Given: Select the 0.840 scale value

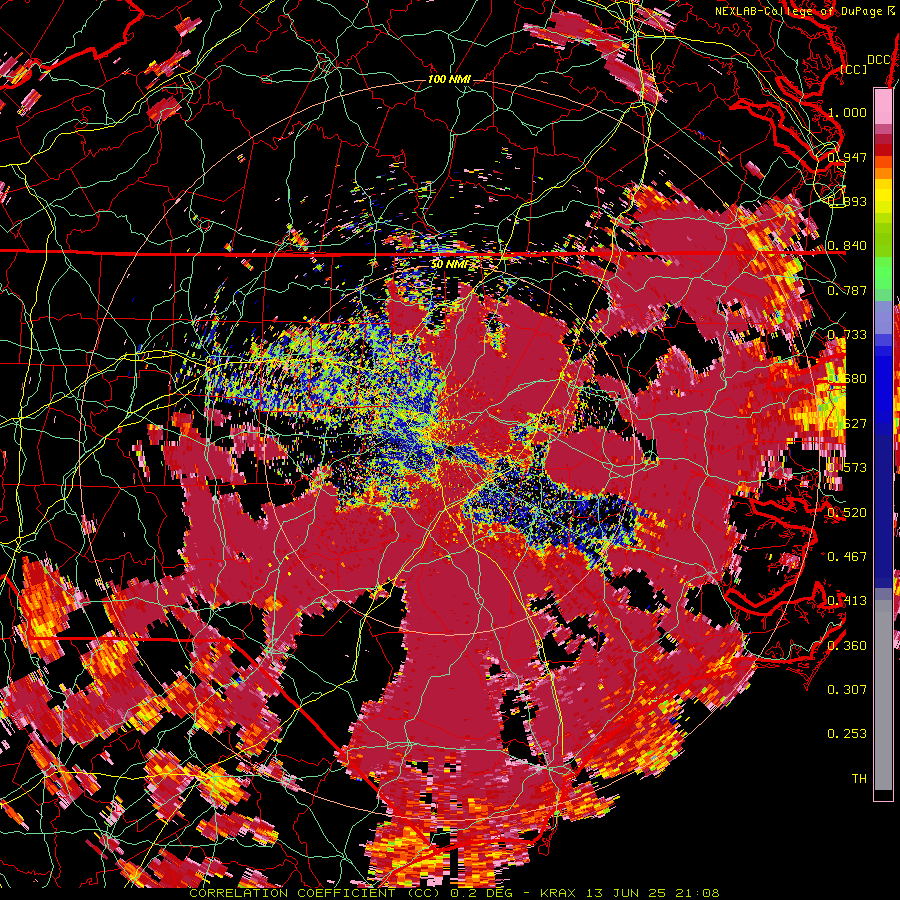Looking at the screenshot, I should point(847,246).
